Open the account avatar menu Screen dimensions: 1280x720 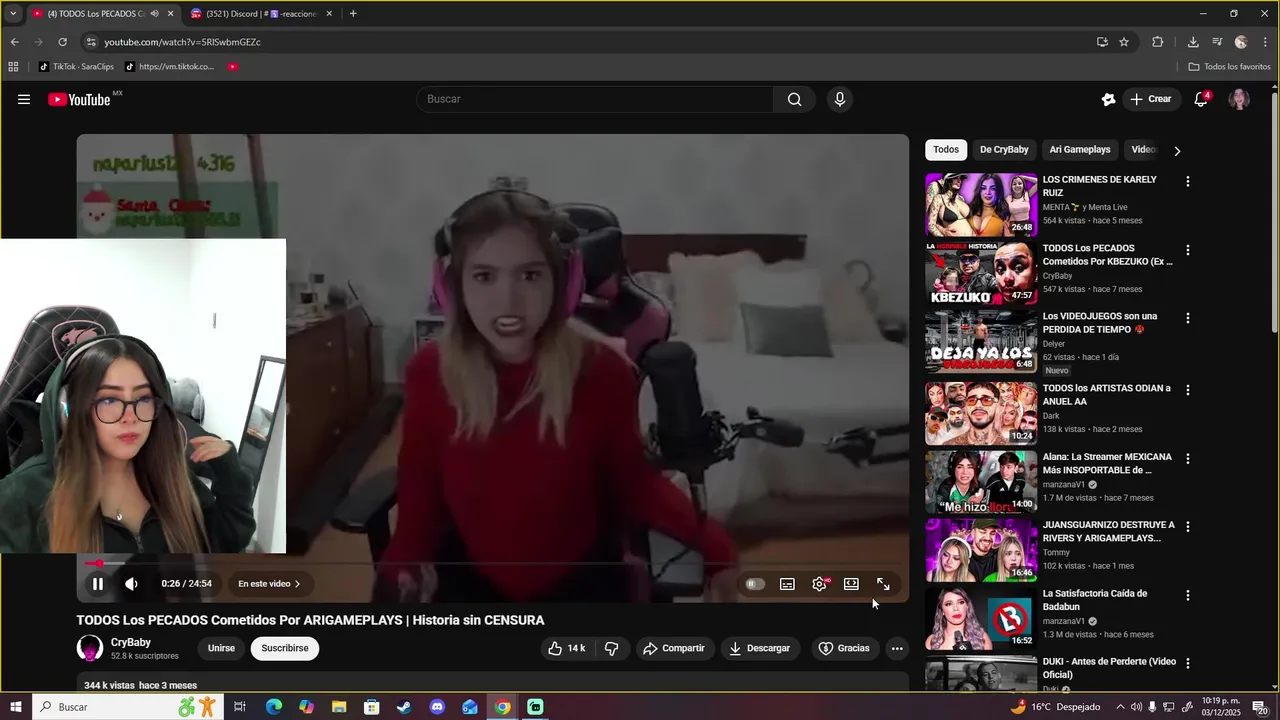click(1239, 99)
